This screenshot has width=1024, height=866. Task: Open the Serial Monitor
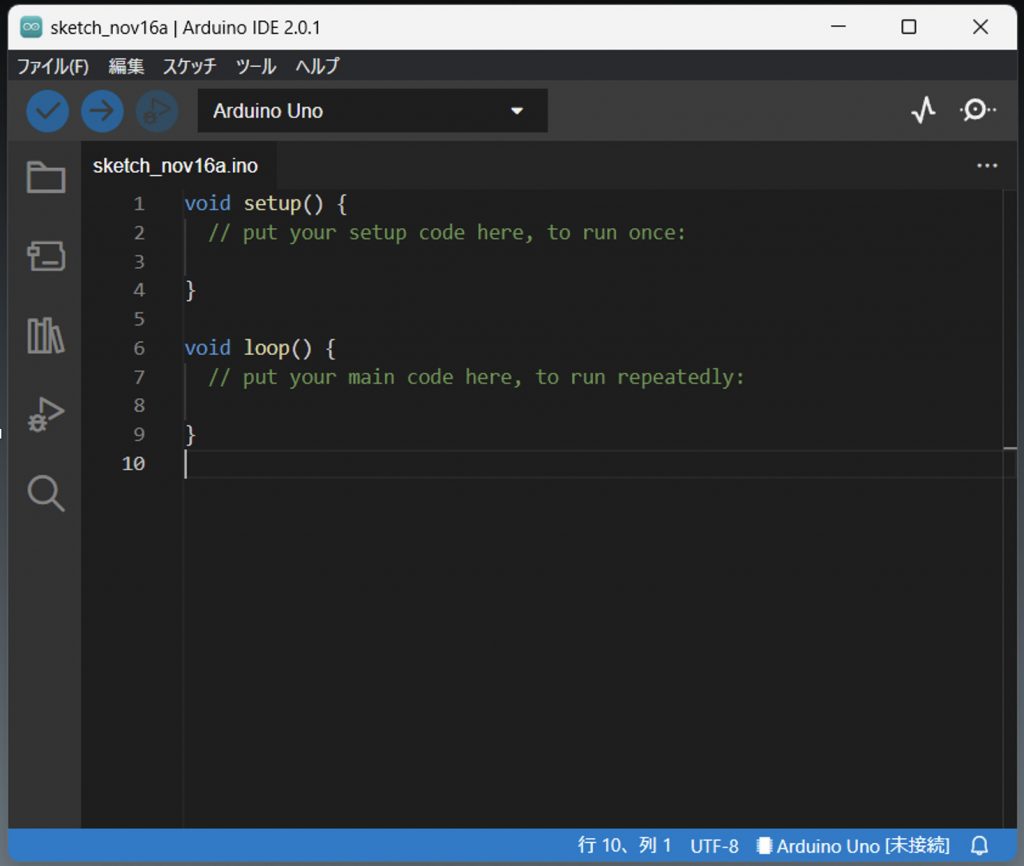977,111
